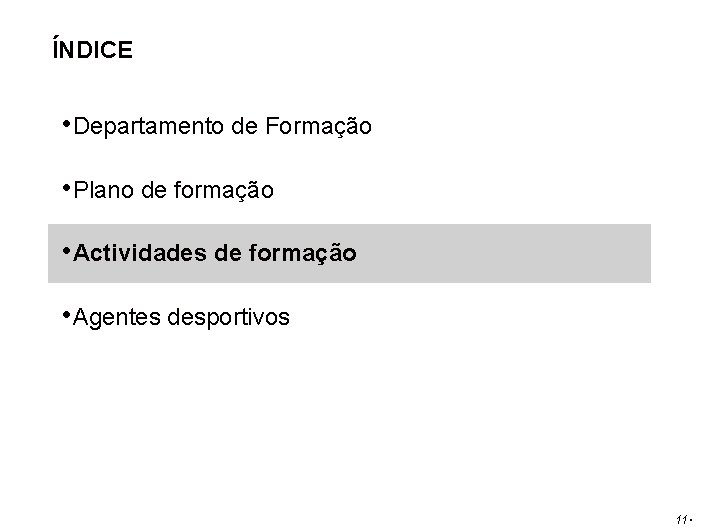706x529 pixels.
Task: Click the word Plano
Action: coord(104,190)
